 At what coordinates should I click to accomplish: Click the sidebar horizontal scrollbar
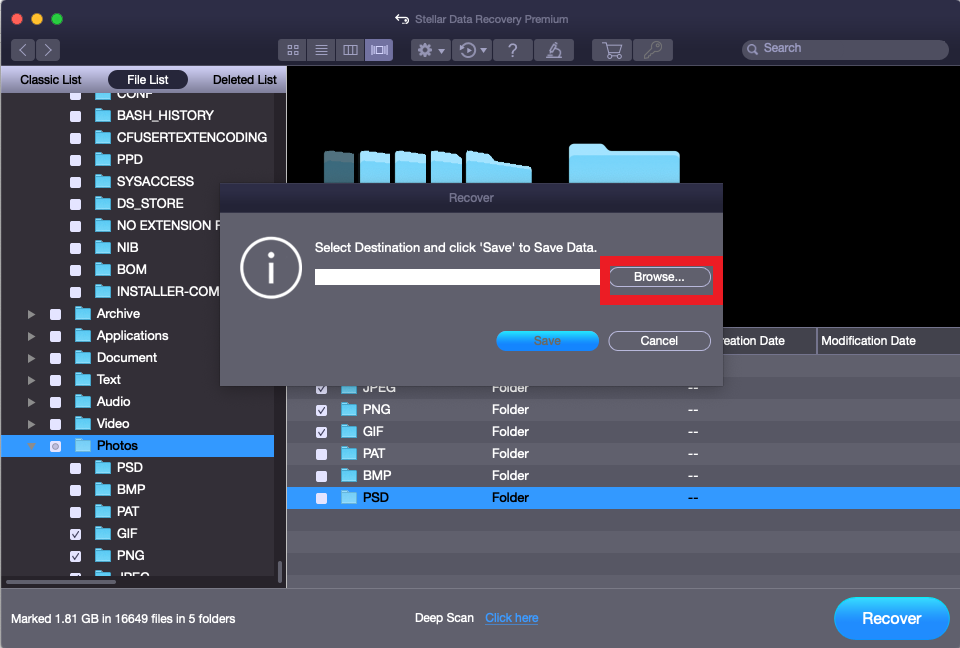61,582
